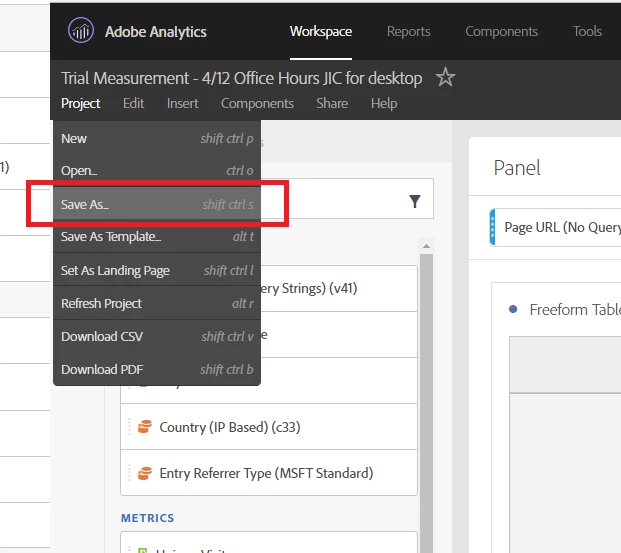Open the Share menu
Viewport: 621px width, 553px height.
(332, 103)
